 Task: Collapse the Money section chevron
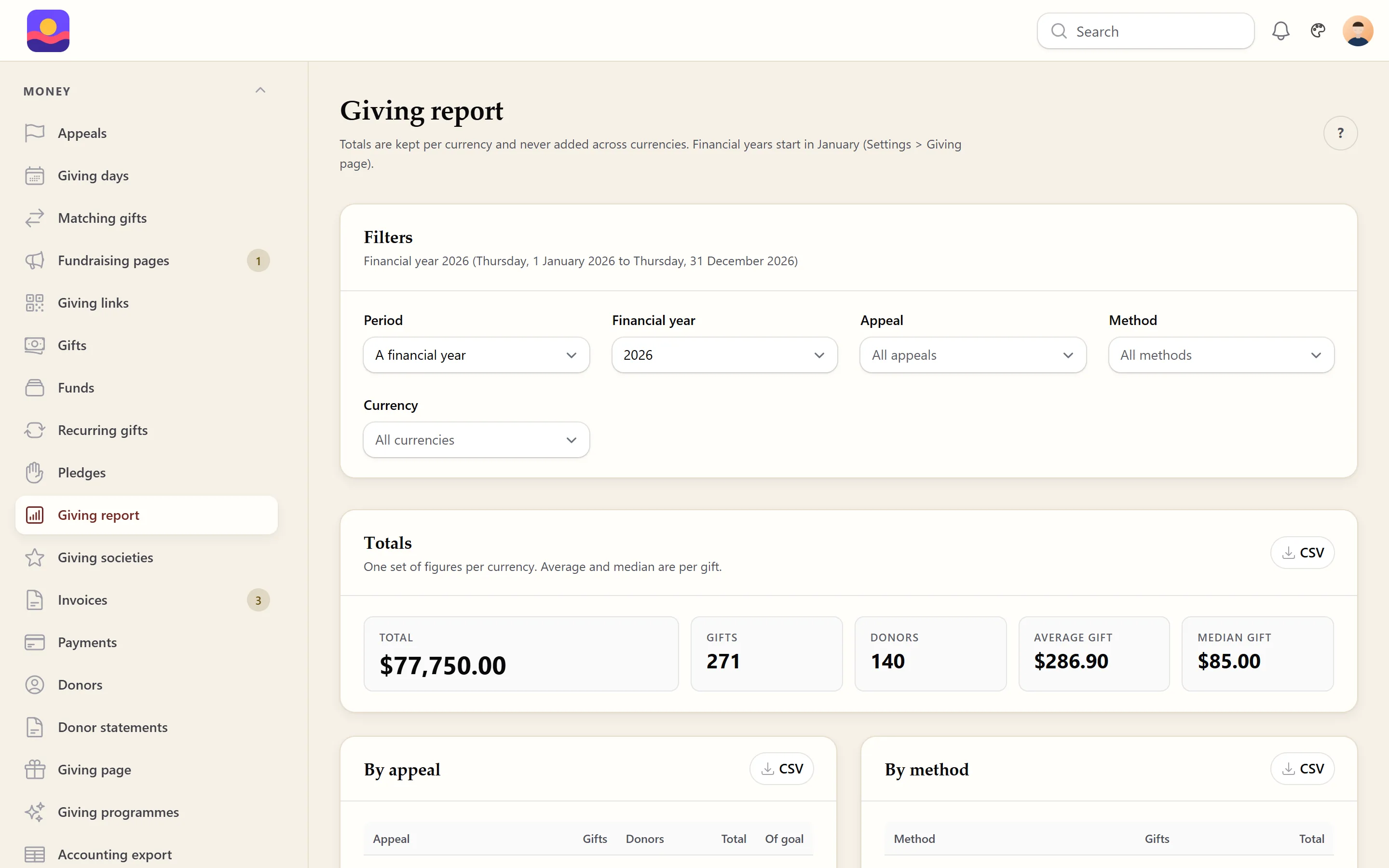click(260, 90)
